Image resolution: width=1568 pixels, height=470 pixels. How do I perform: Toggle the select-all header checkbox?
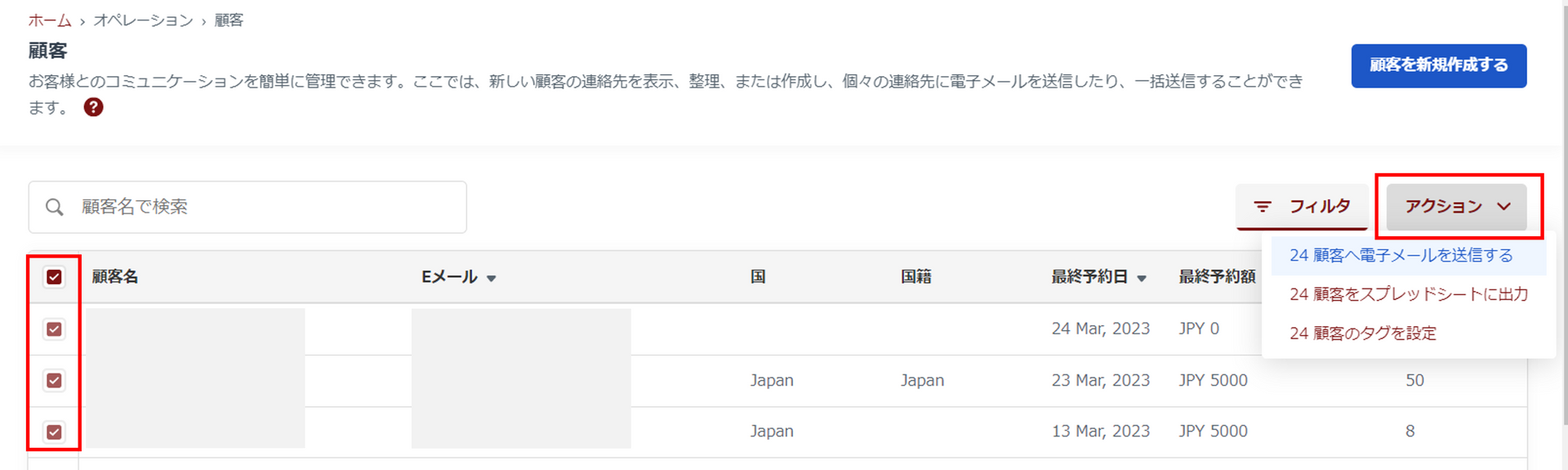pyautogui.click(x=54, y=277)
